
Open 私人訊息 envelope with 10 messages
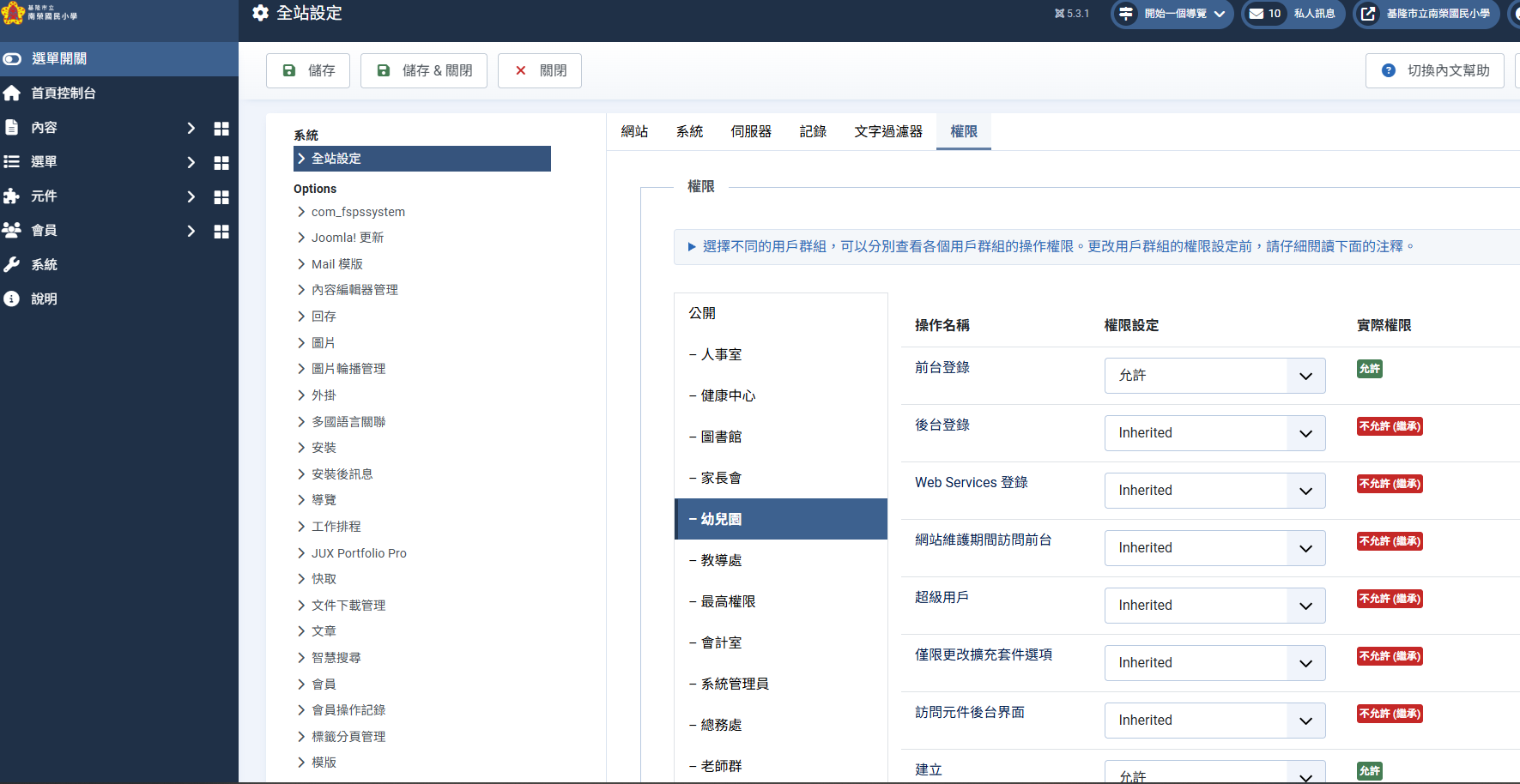(x=1293, y=14)
